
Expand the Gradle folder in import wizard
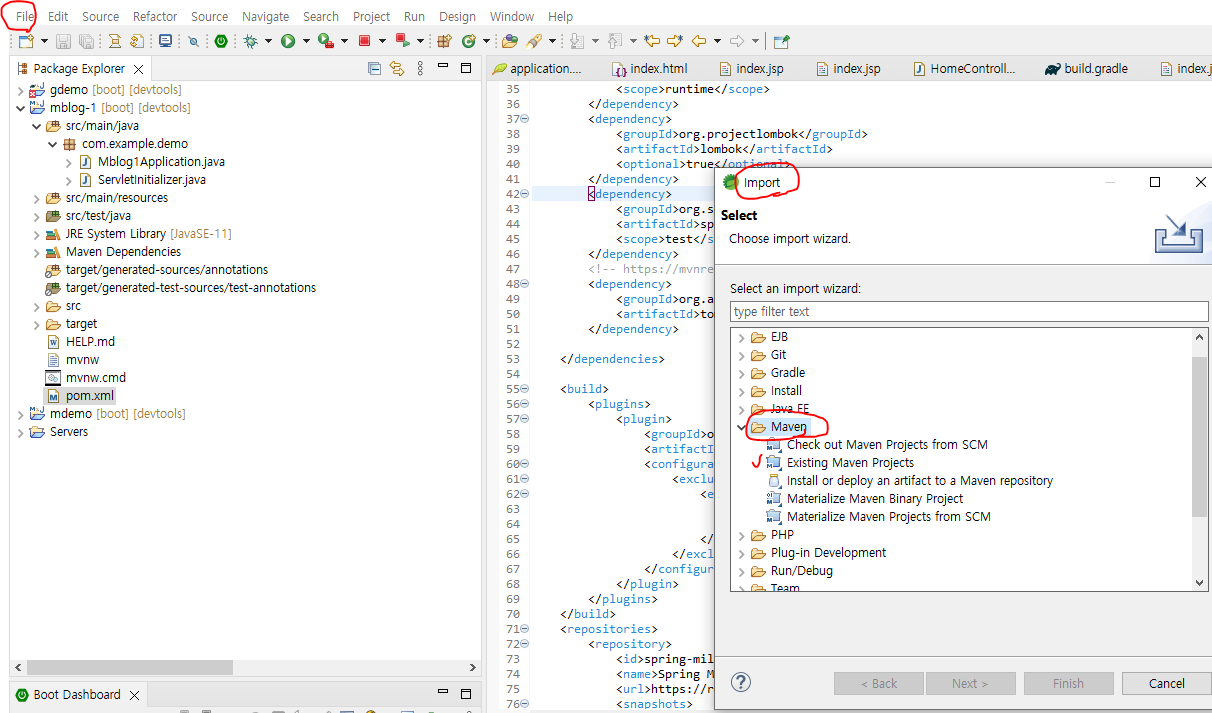[742, 373]
